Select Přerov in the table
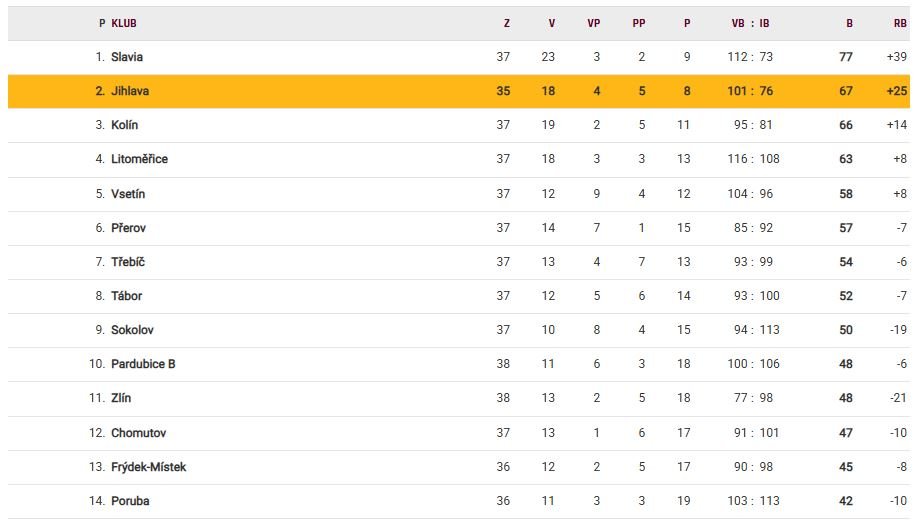The image size is (924, 529). pos(128,228)
